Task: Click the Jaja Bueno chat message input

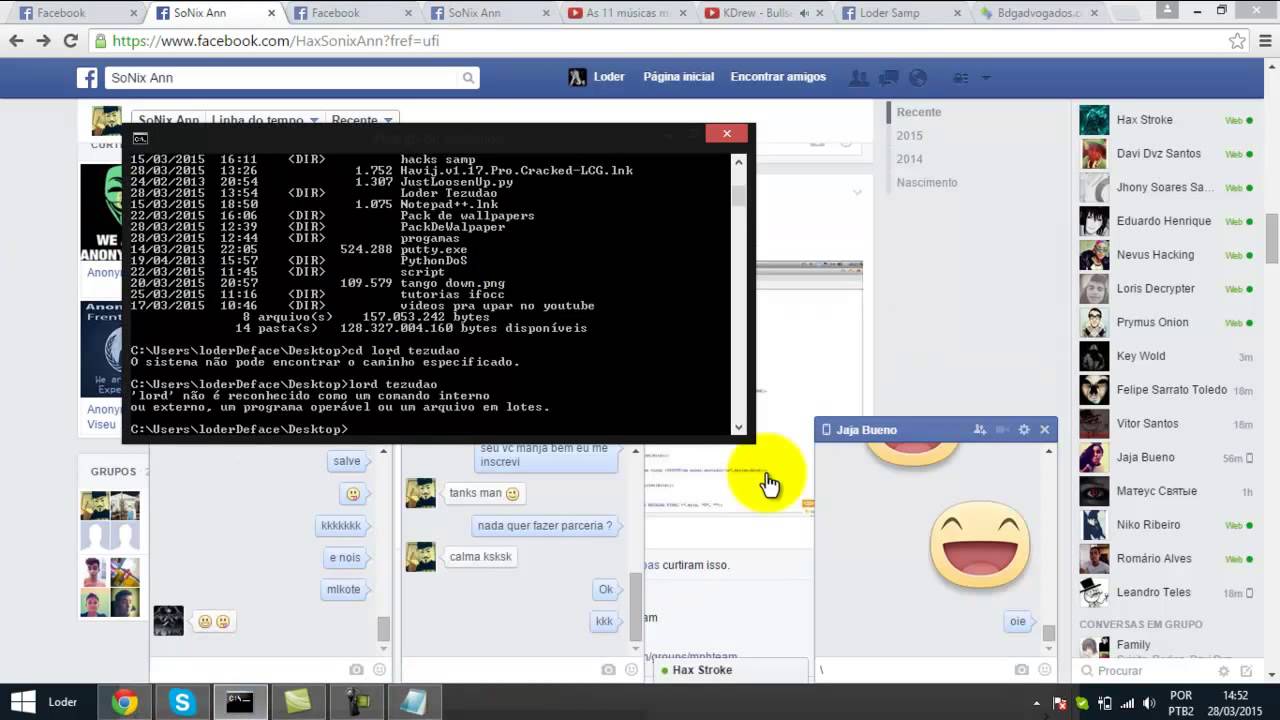Action: click(x=912, y=670)
